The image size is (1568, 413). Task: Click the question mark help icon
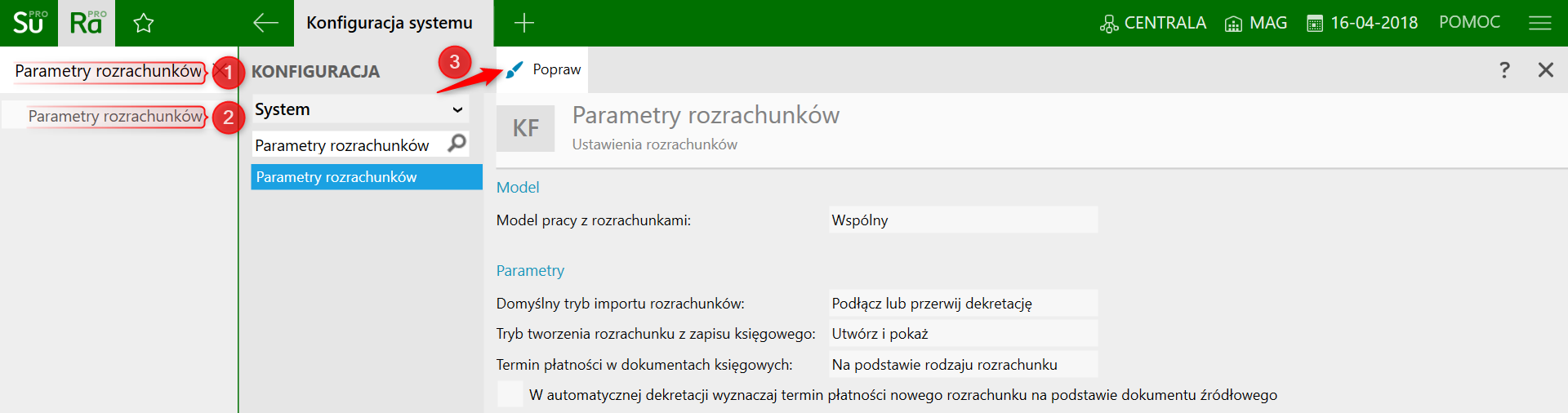1504,70
